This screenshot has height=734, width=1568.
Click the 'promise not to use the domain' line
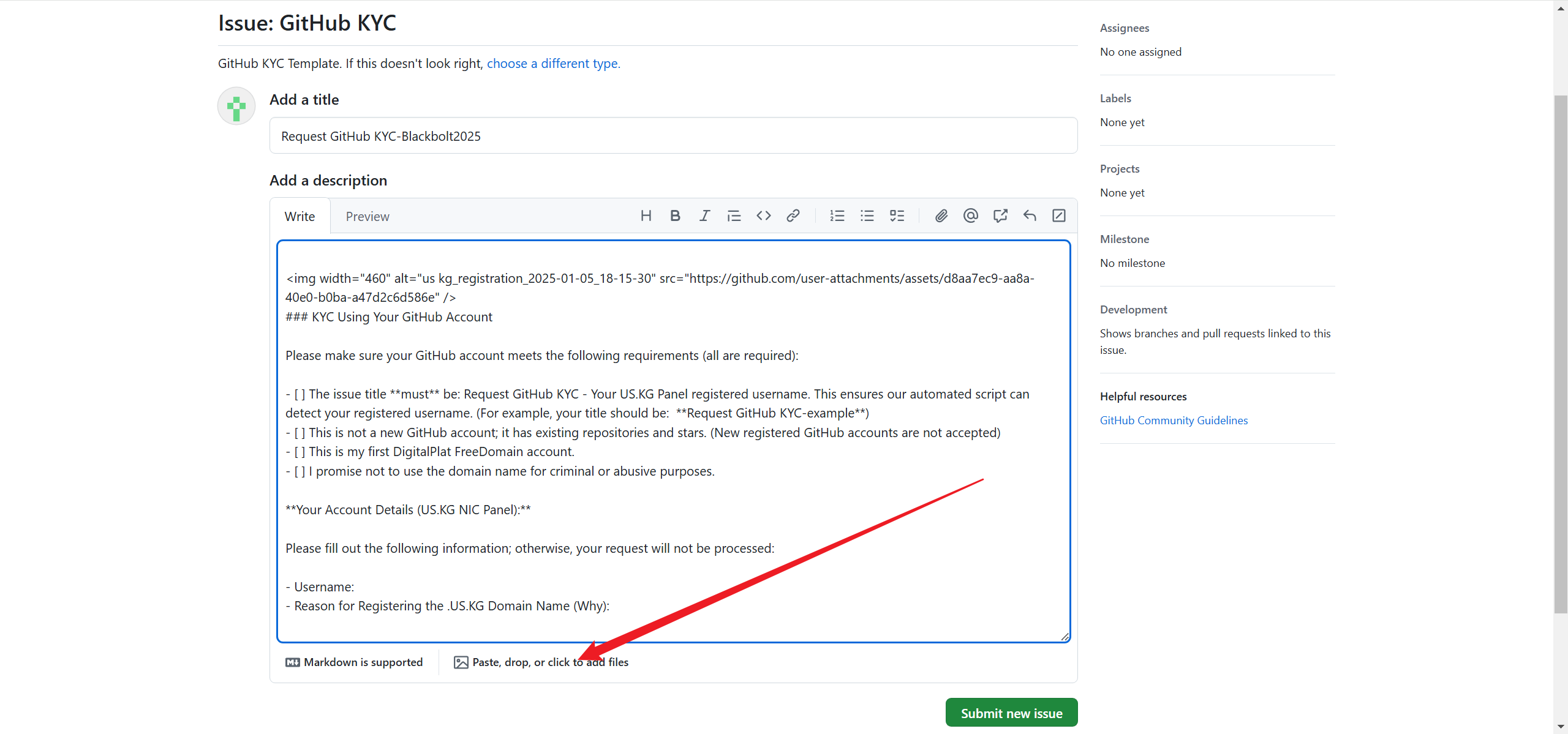pos(500,471)
